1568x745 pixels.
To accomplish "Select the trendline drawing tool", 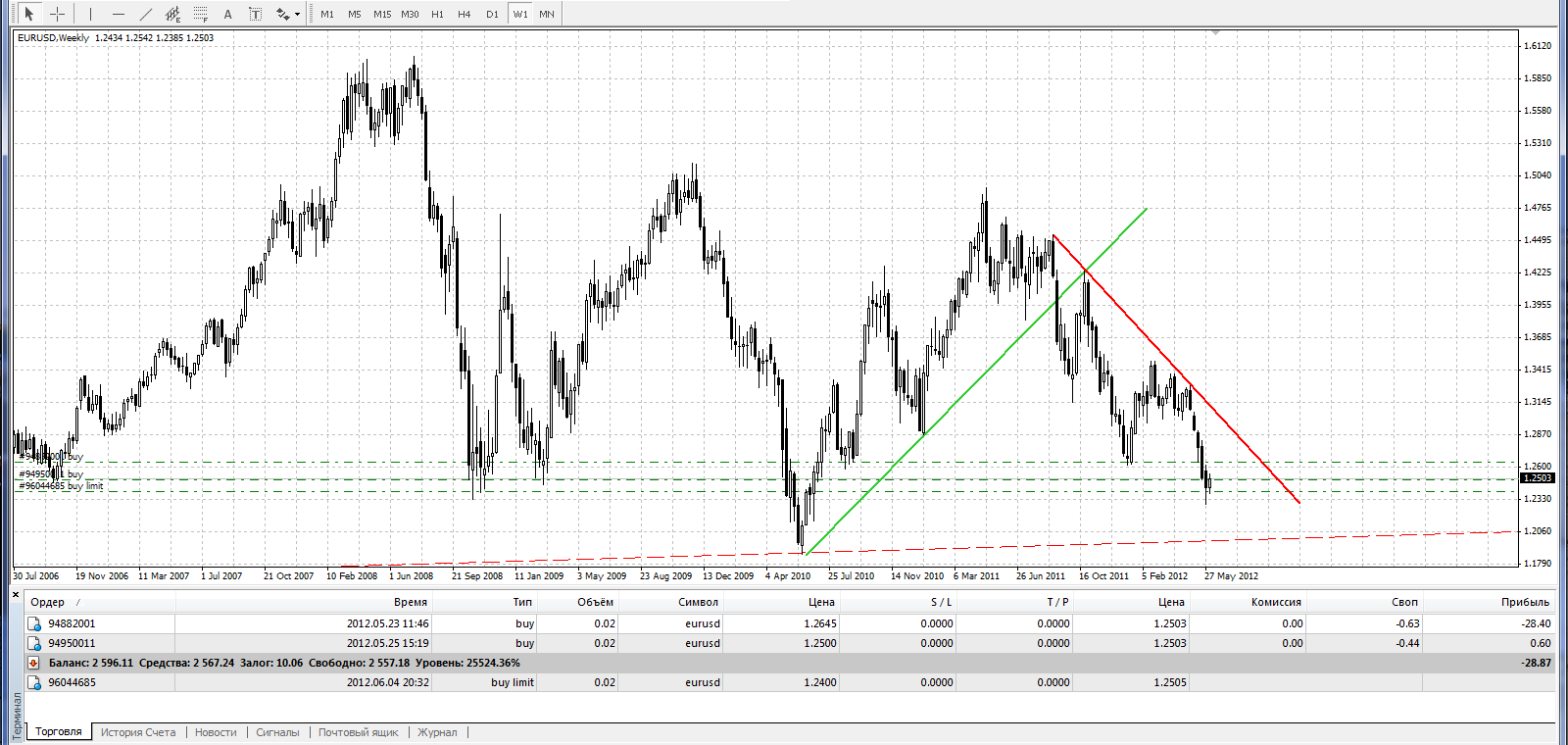I will click(x=146, y=14).
